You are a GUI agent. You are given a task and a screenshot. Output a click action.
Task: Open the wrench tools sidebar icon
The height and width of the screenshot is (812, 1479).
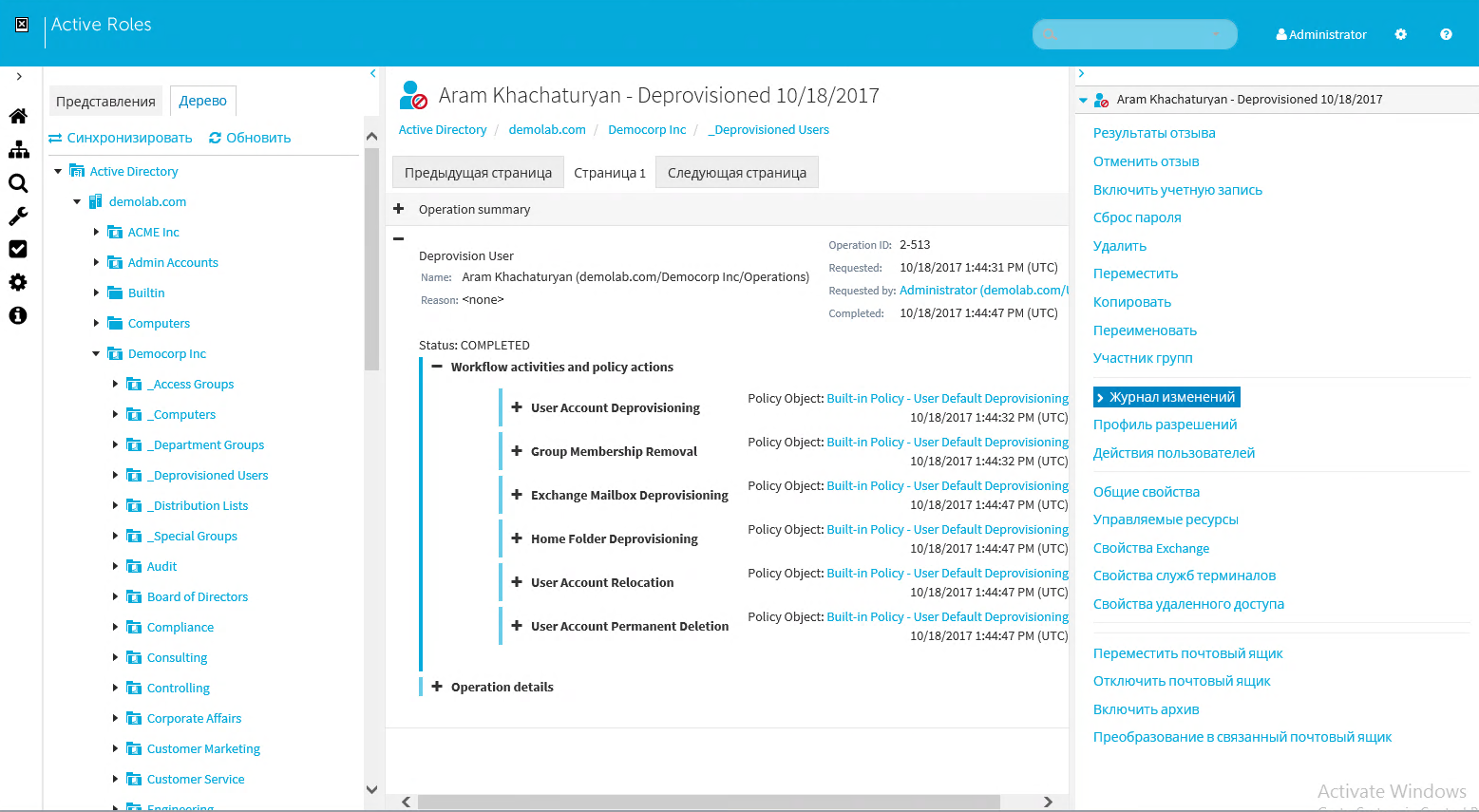pos(18,217)
